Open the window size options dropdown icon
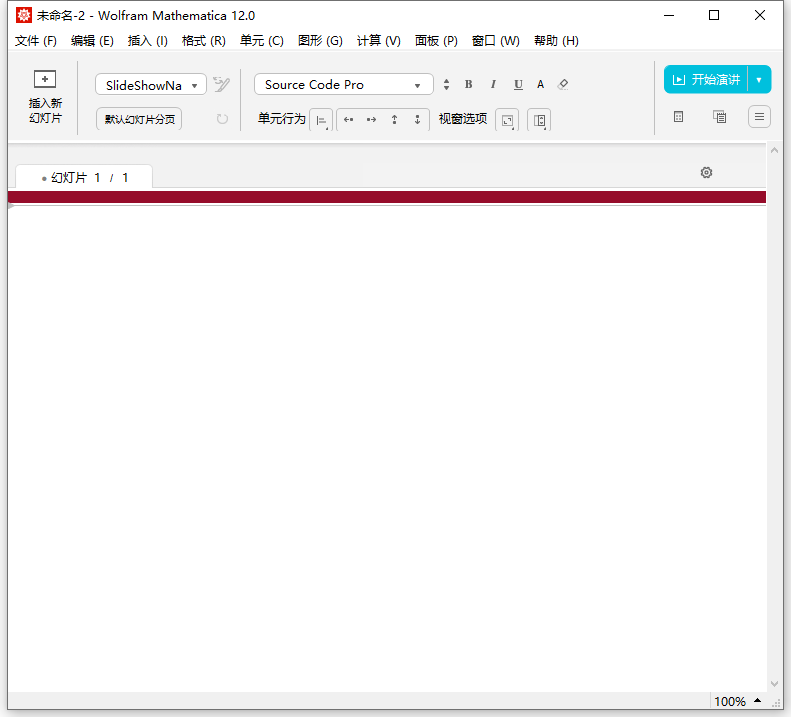Image resolution: width=791 pixels, height=717 pixels. (x=507, y=120)
